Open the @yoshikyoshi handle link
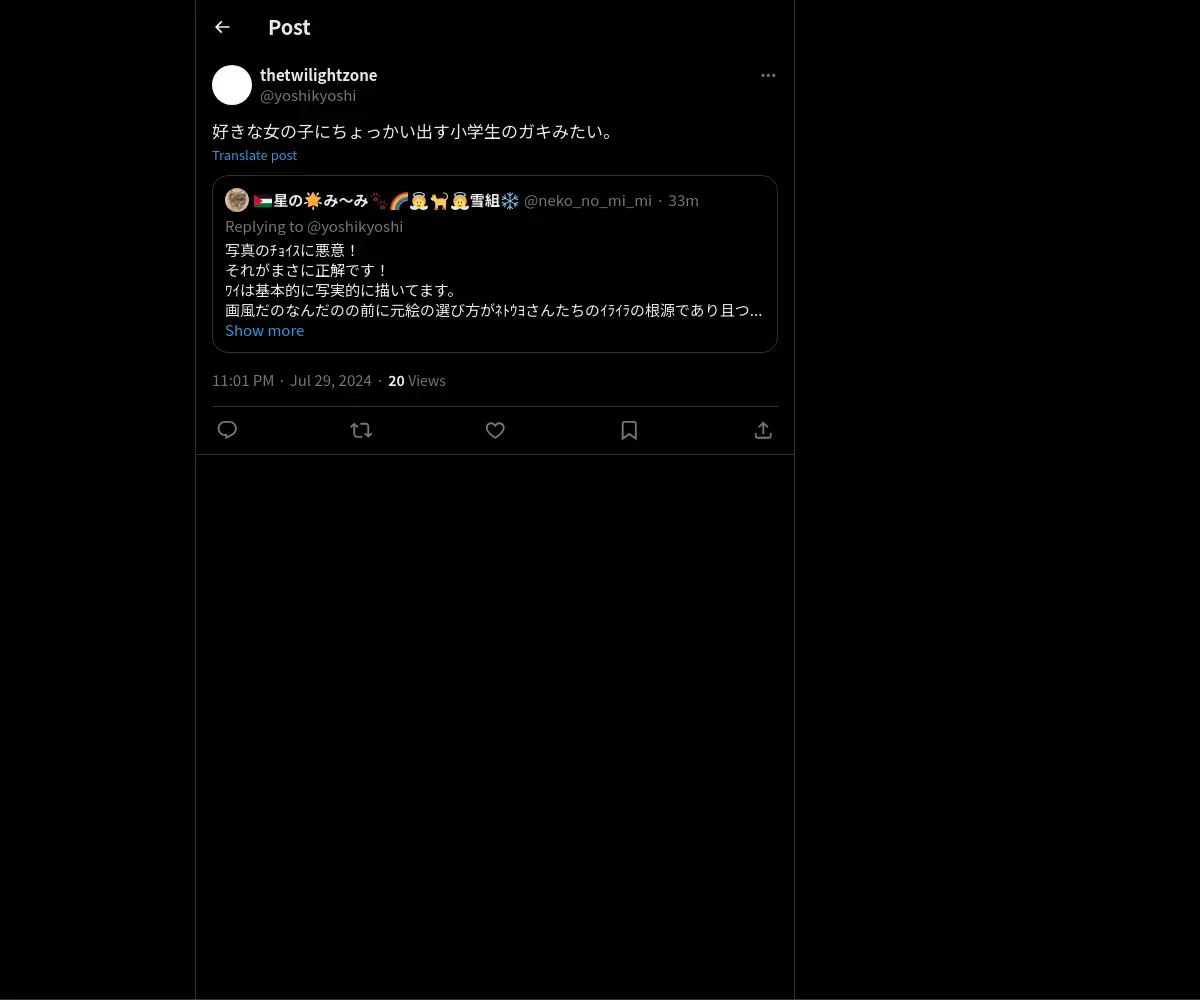 pos(308,95)
